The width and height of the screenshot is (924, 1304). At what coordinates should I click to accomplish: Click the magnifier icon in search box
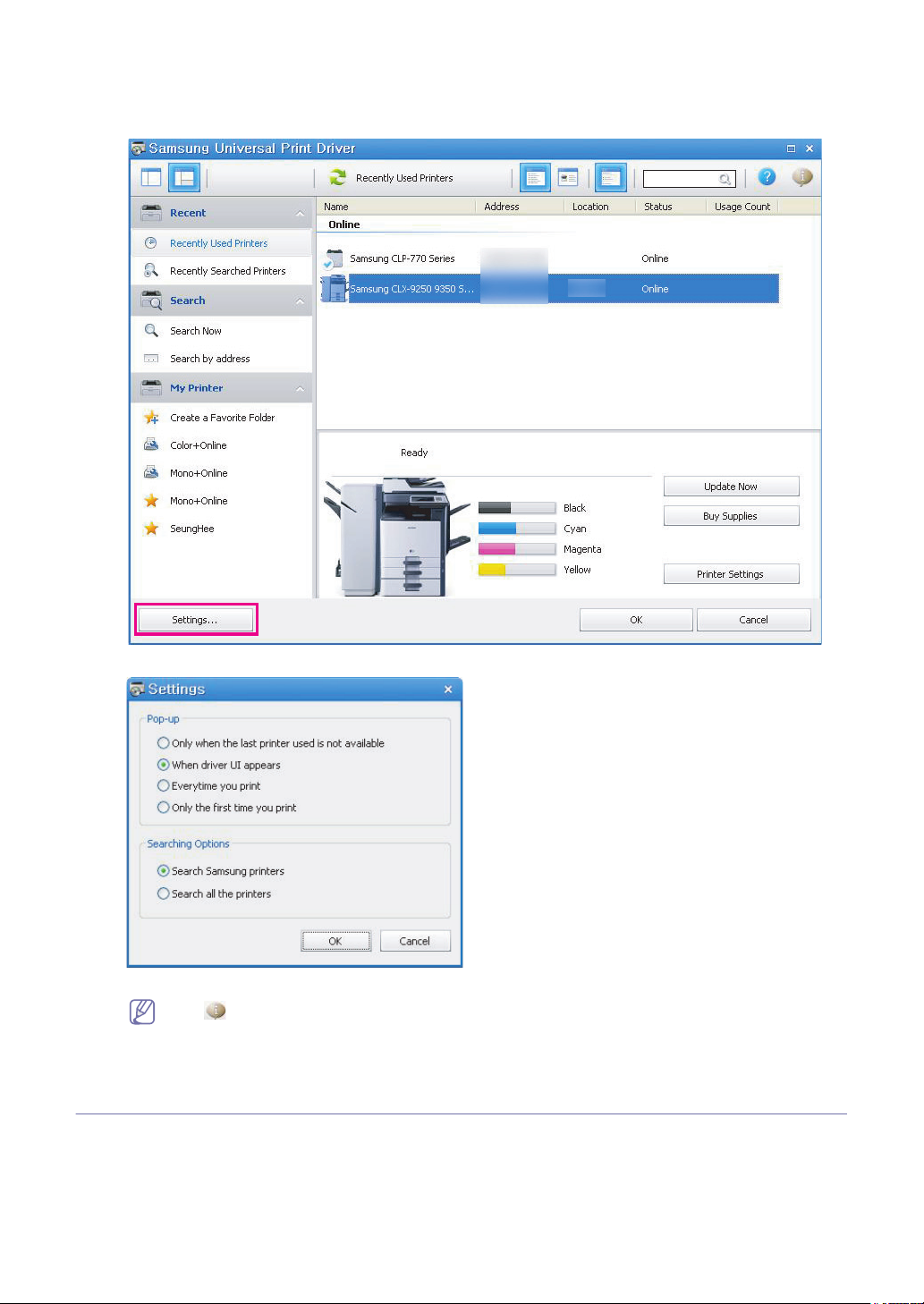click(725, 180)
